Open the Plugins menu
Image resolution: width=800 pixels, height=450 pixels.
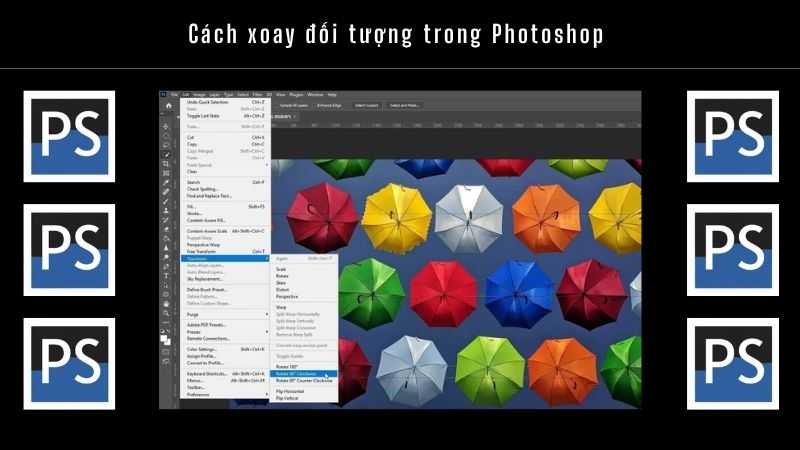click(296, 95)
